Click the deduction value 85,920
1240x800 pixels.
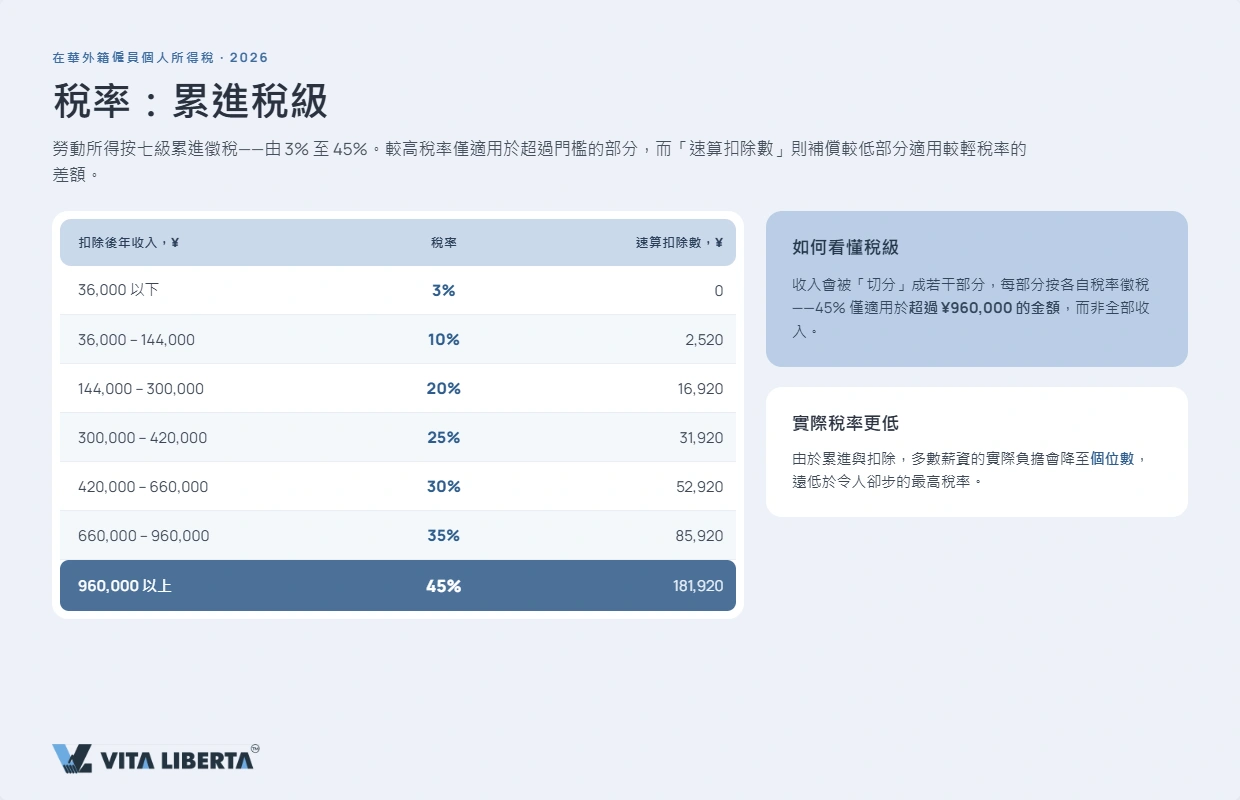pyautogui.click(x=700, y=536)
